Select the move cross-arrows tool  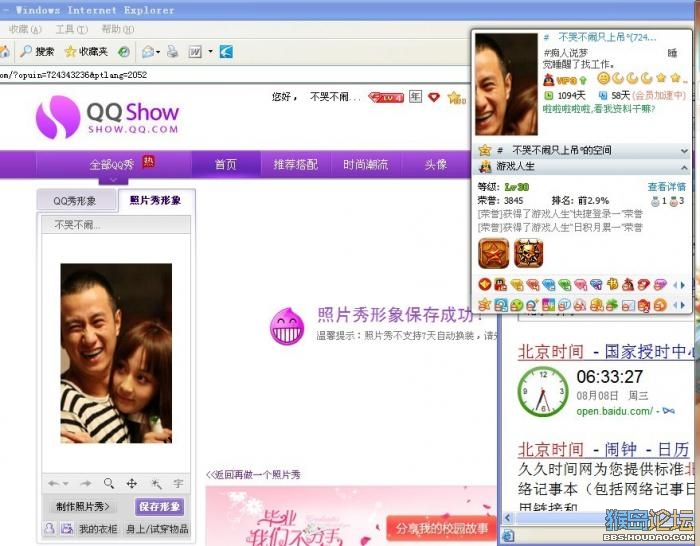(x=132, y=483)
